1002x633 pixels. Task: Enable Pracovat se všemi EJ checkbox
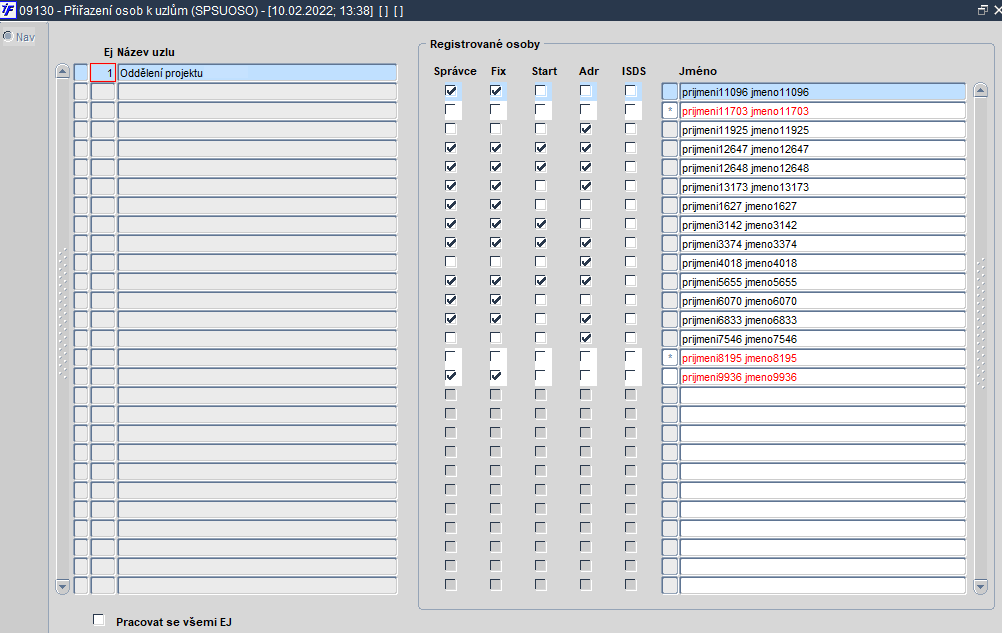(x=98, y=620)
